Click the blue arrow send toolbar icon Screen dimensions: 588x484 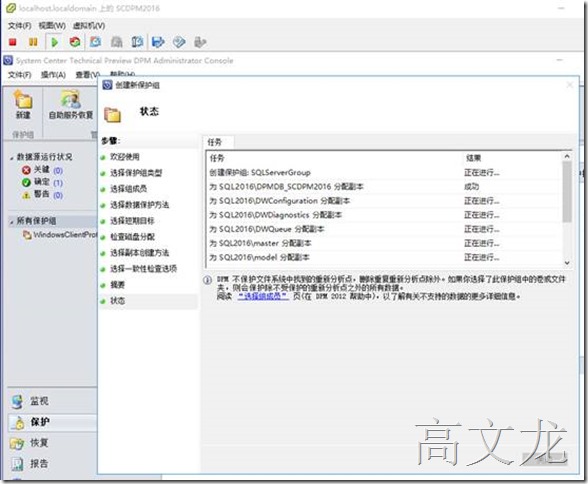(x=158, y=42)
